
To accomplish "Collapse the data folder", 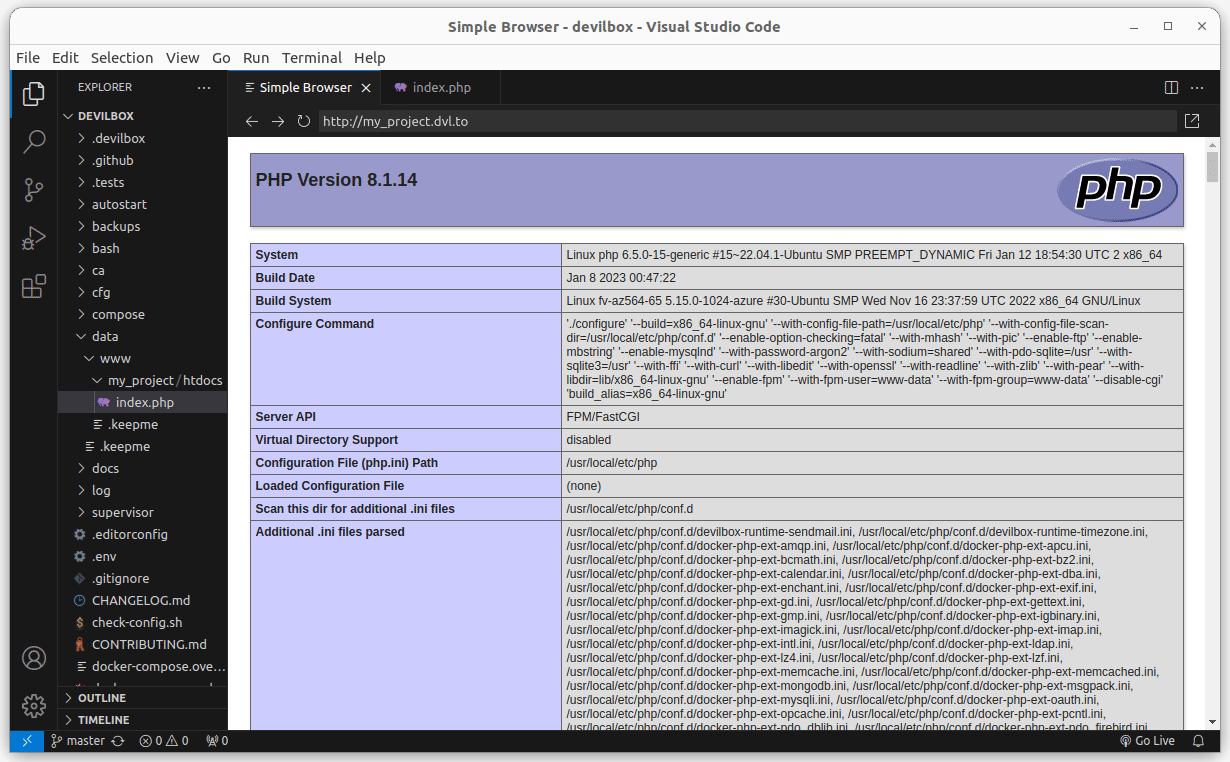I will coord(104,336).
